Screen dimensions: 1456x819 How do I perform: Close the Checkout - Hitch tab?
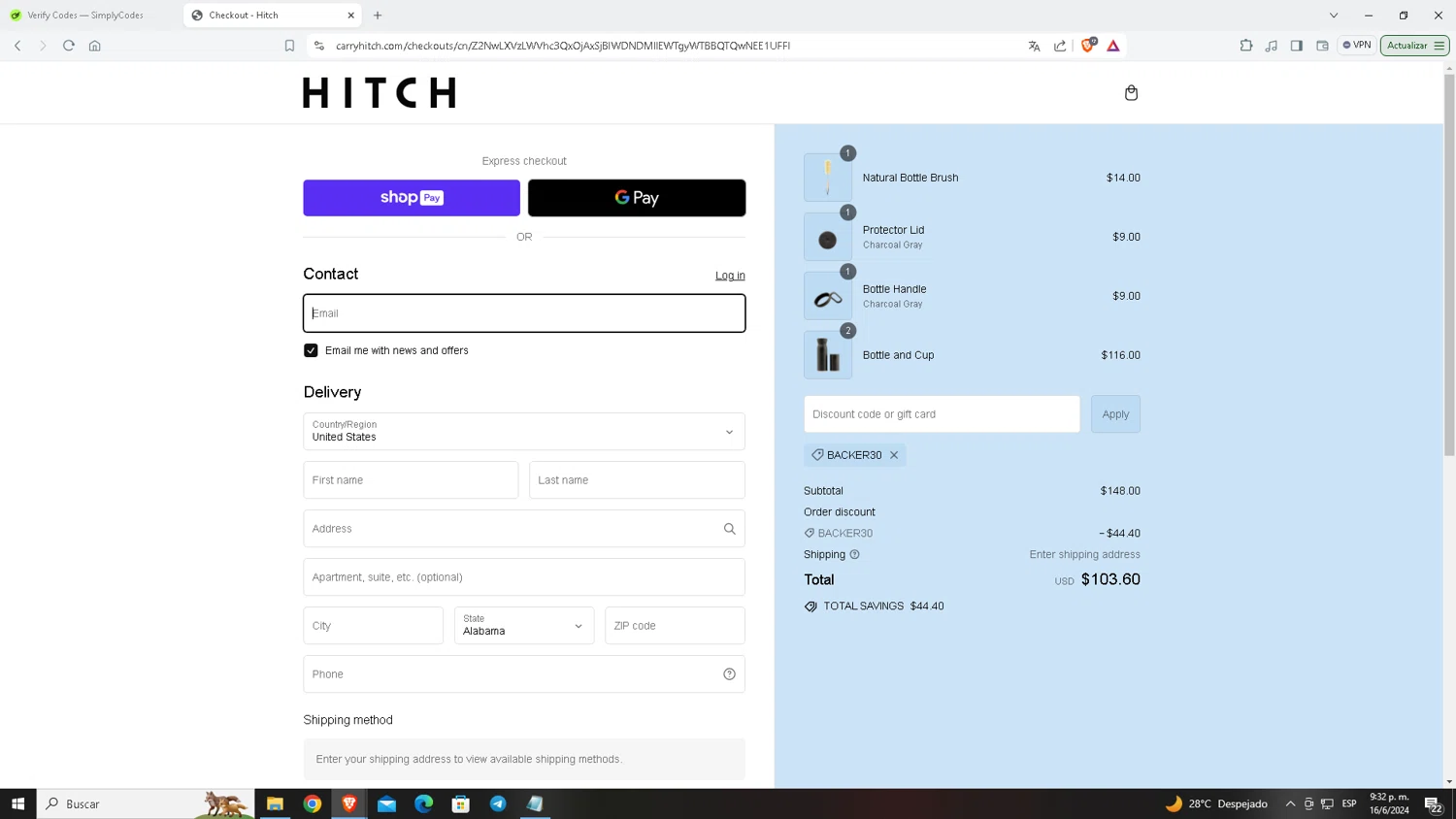point(350,16)
